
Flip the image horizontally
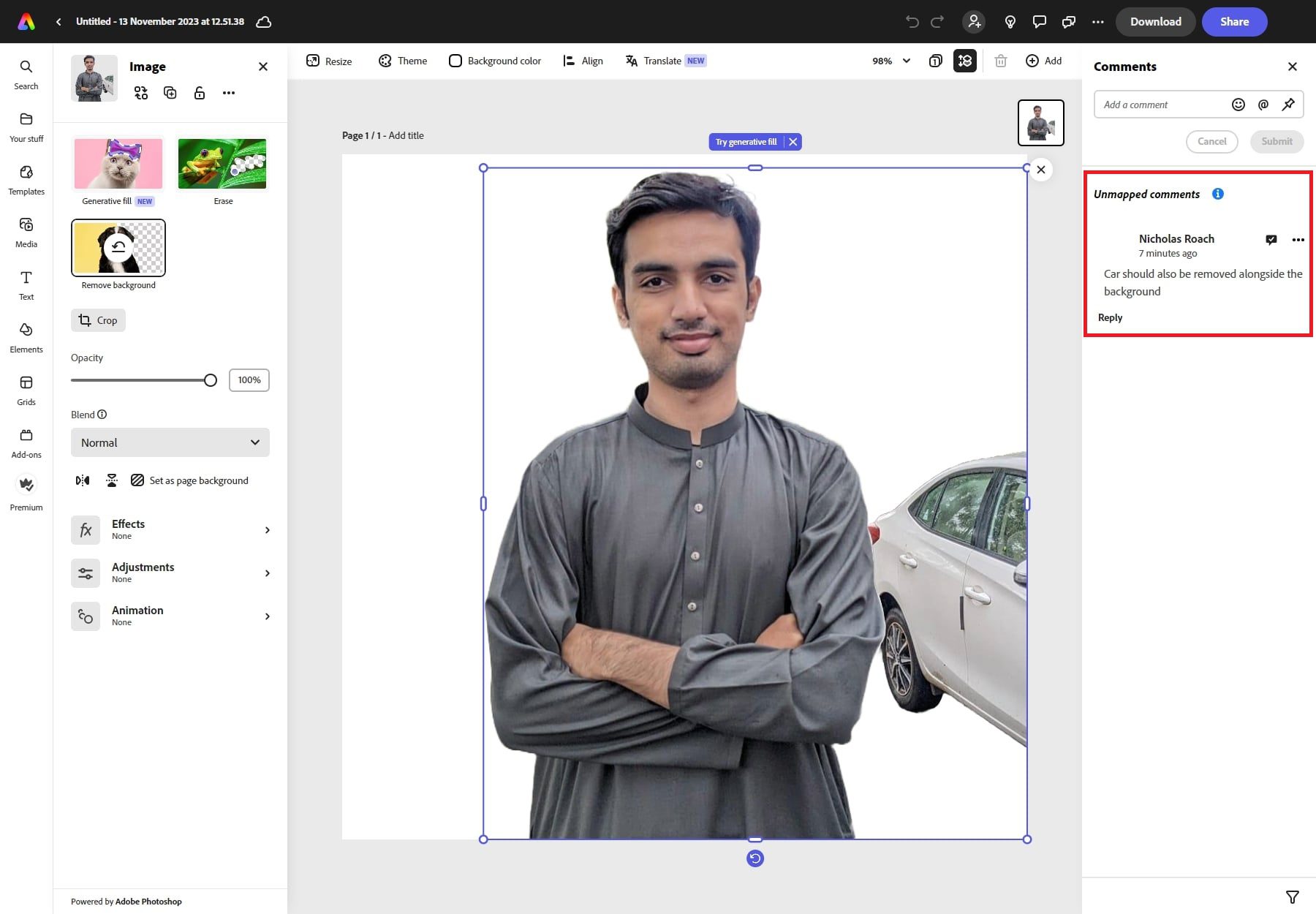pos(82,480)
